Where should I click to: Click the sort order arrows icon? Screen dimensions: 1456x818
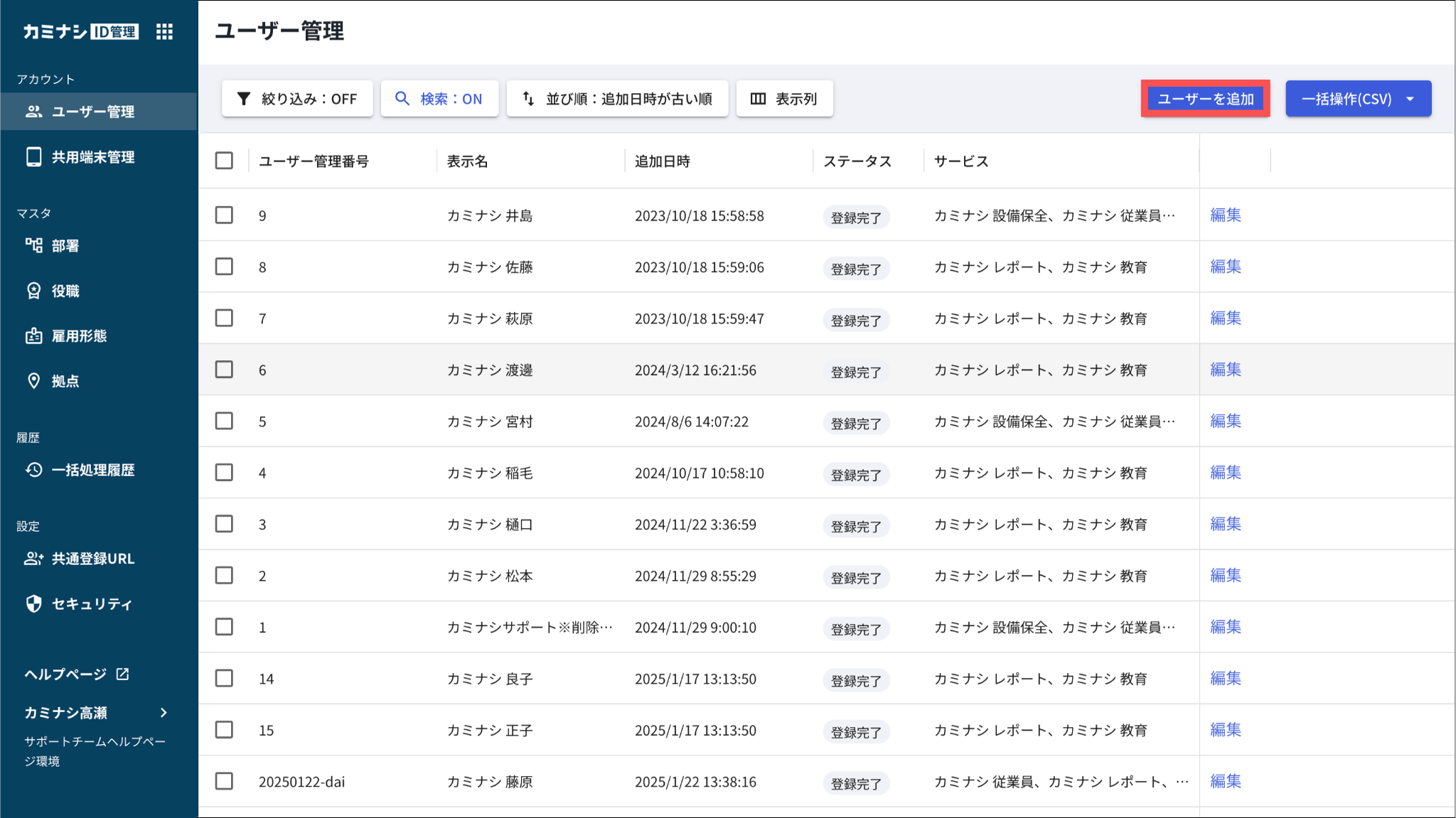tap(528, 99)
